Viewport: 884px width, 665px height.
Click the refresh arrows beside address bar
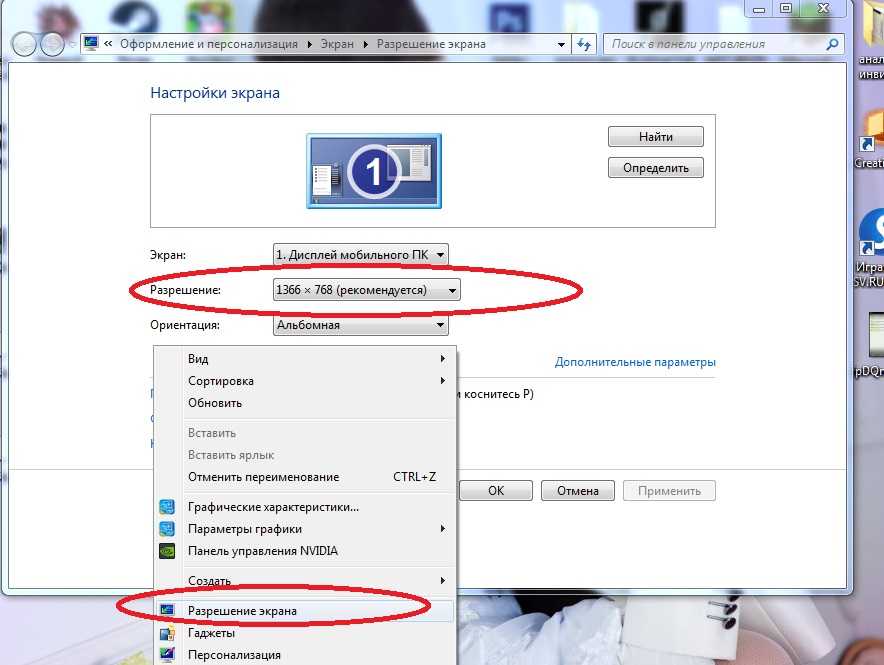click(x=584, y=44)
